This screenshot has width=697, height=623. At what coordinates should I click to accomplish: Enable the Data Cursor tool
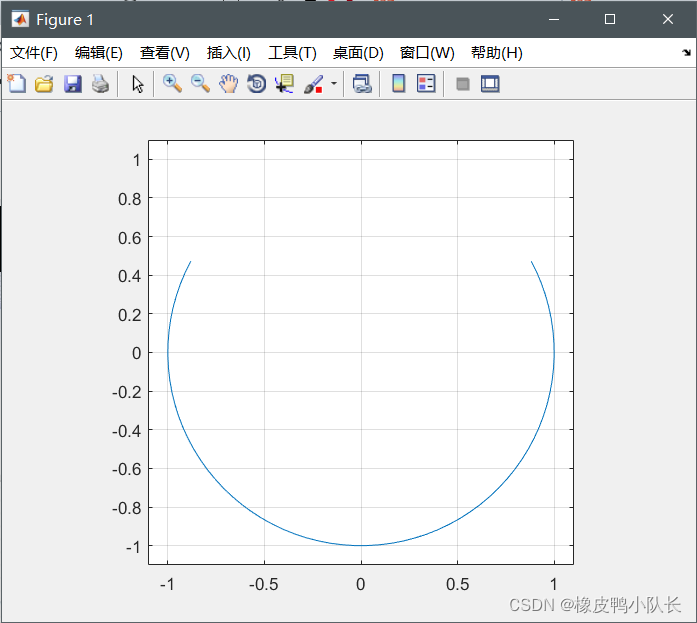(284, 84)
